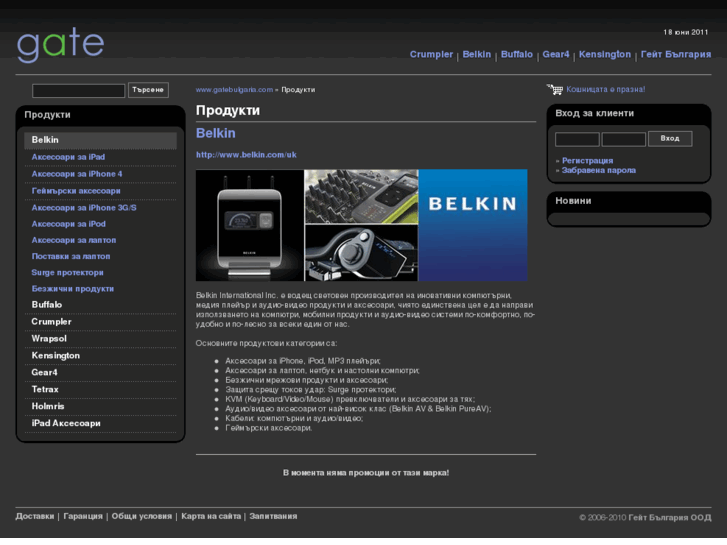The height and width of the screenshot is (545, 727).
Task: Open Поставки за лаптоп category
Action: coord(71,256)
